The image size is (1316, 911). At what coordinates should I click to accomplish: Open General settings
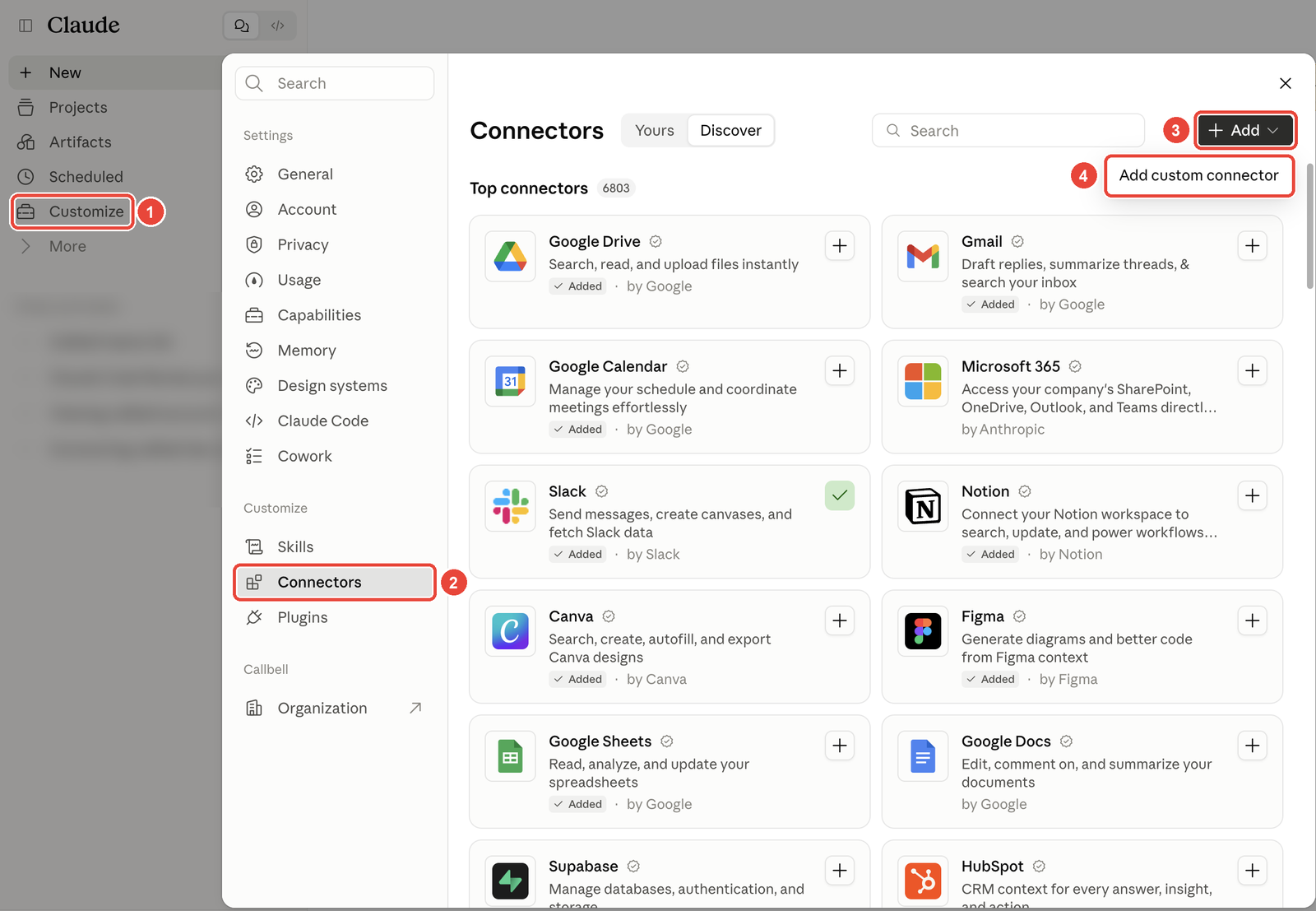[x=334, y=174]
